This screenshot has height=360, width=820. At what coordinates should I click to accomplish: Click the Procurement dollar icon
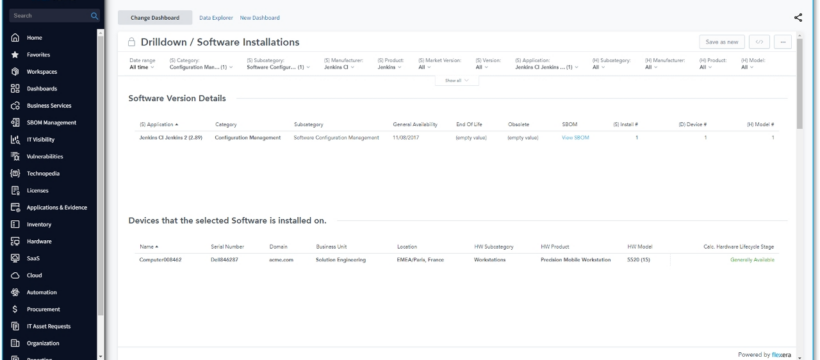click(x=15, y=309)
